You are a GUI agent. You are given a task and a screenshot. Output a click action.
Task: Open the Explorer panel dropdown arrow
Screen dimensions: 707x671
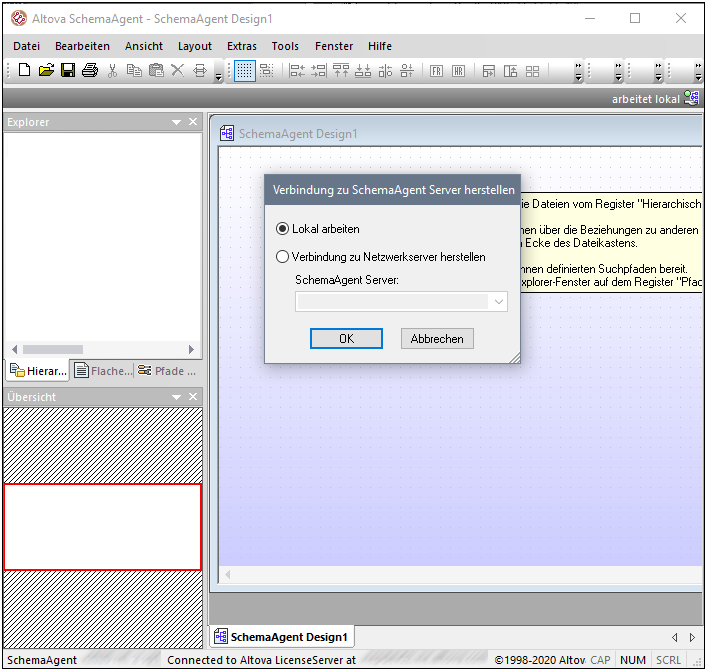(x=176, y=122)
